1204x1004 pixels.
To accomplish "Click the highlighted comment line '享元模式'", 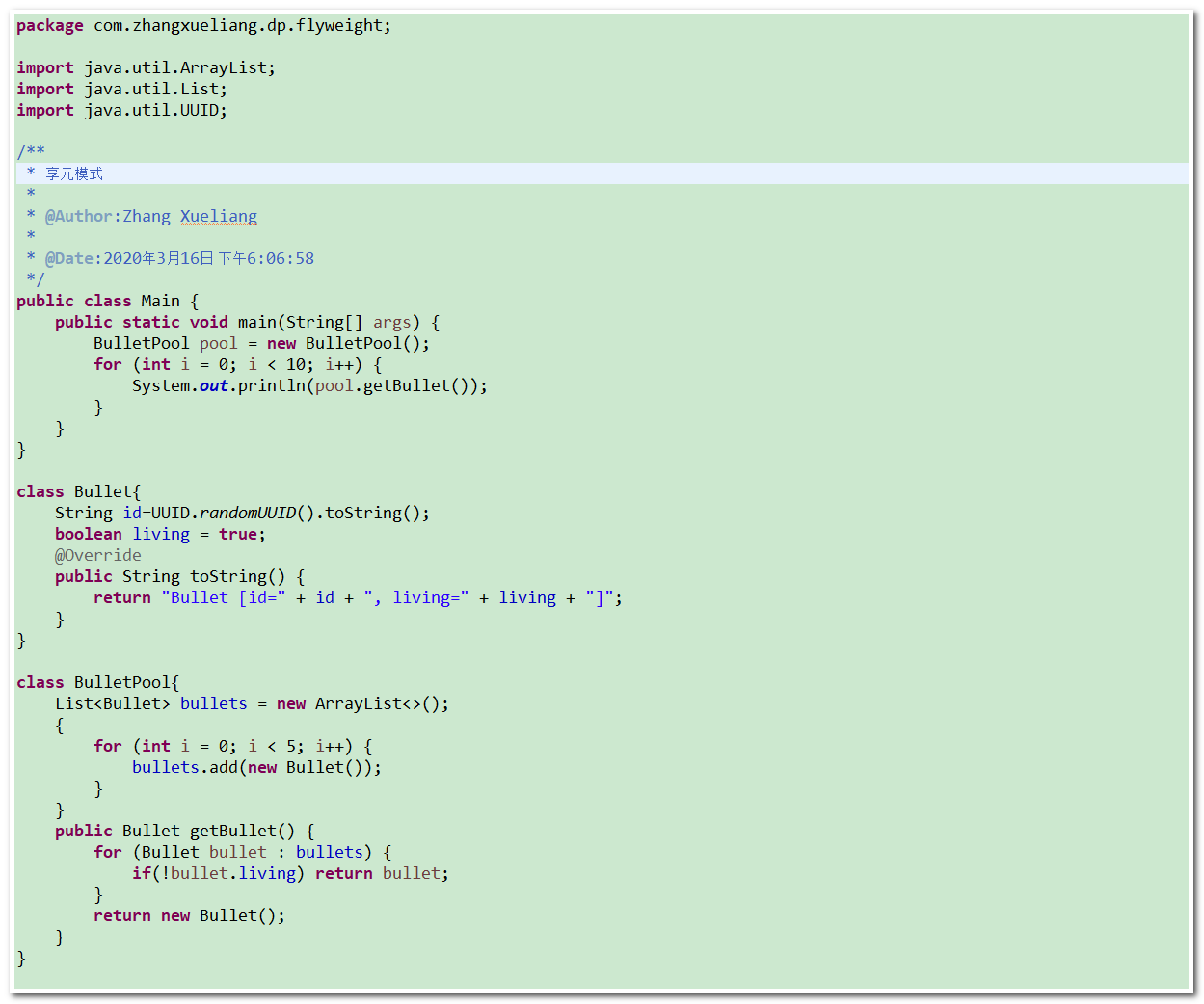I will click(x=602, y=173).
